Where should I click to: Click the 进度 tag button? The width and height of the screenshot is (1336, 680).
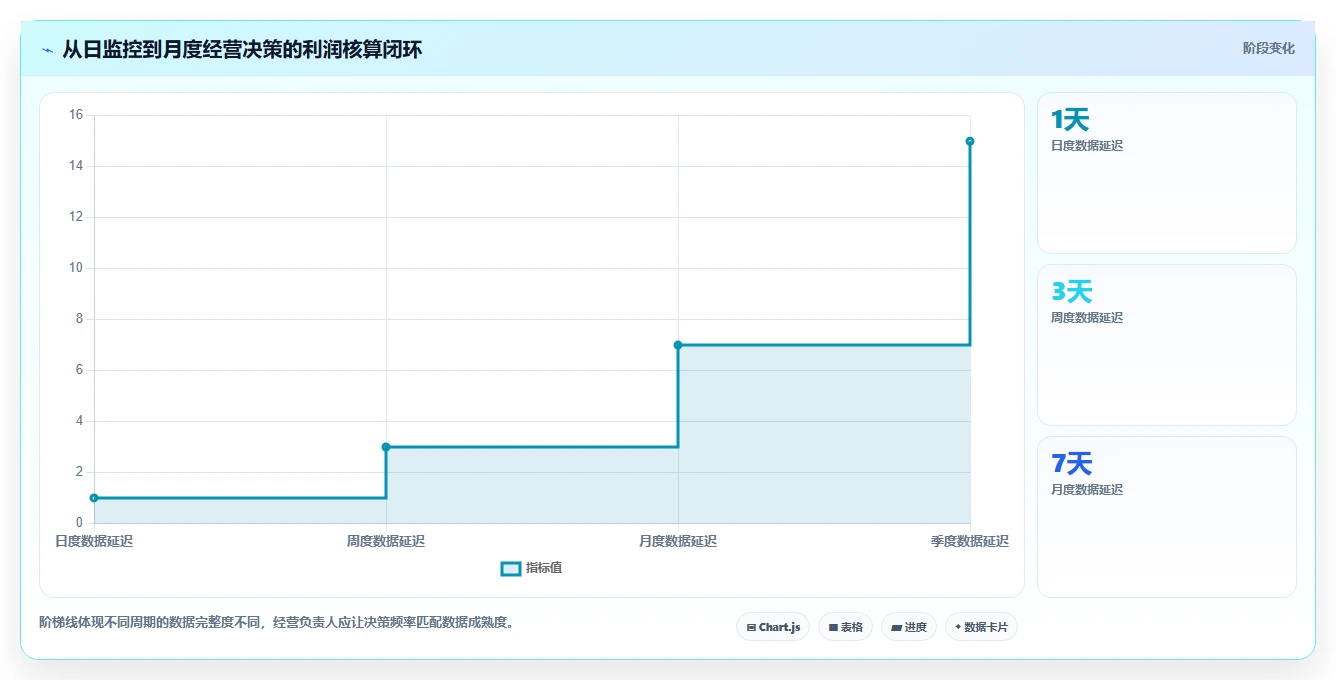coord(908,627)
